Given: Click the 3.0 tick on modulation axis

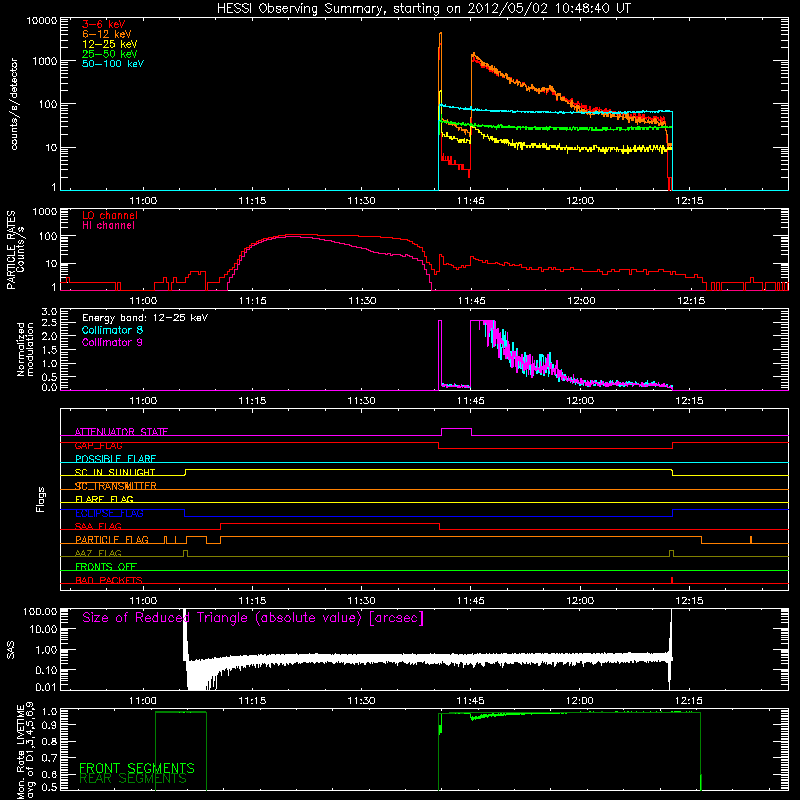Looking at the screenshot, I should (49, 311).
